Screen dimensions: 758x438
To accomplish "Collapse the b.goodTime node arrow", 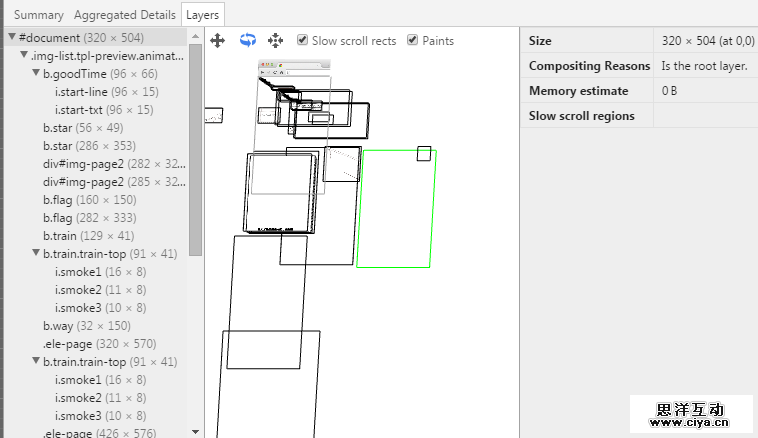I will pos(36,74).
